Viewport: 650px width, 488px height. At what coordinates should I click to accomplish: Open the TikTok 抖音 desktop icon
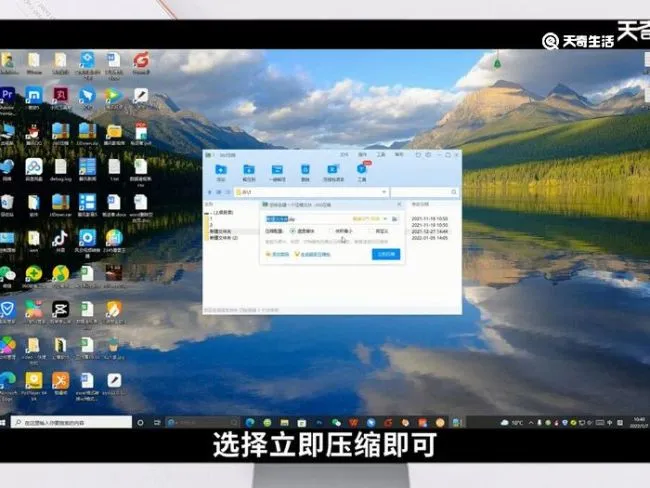tap(61, 241)
